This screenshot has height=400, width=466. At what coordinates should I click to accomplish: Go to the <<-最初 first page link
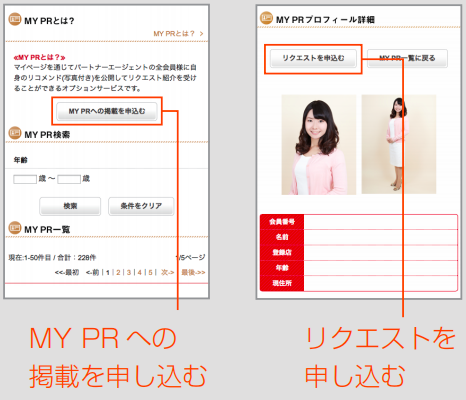click(x=67, y=273)
